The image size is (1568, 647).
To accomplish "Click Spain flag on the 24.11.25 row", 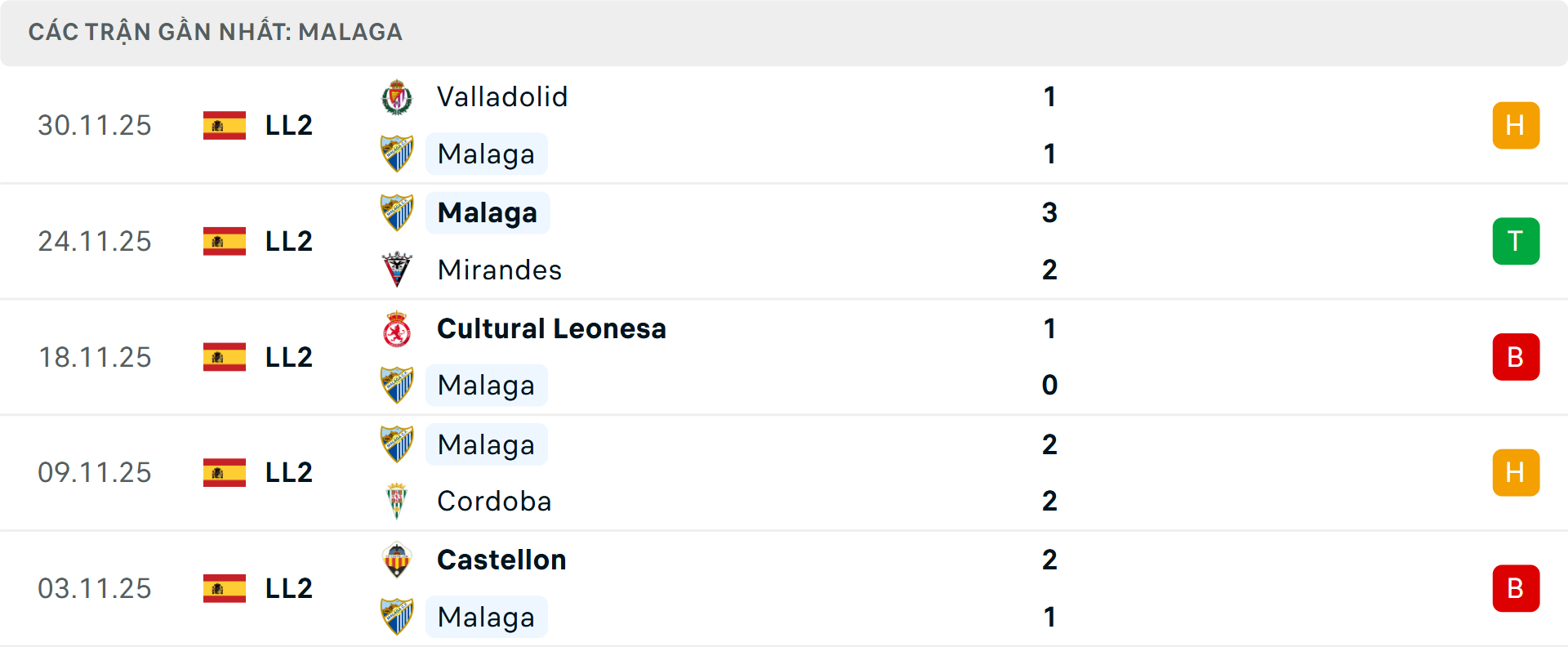I will (225, 241).
